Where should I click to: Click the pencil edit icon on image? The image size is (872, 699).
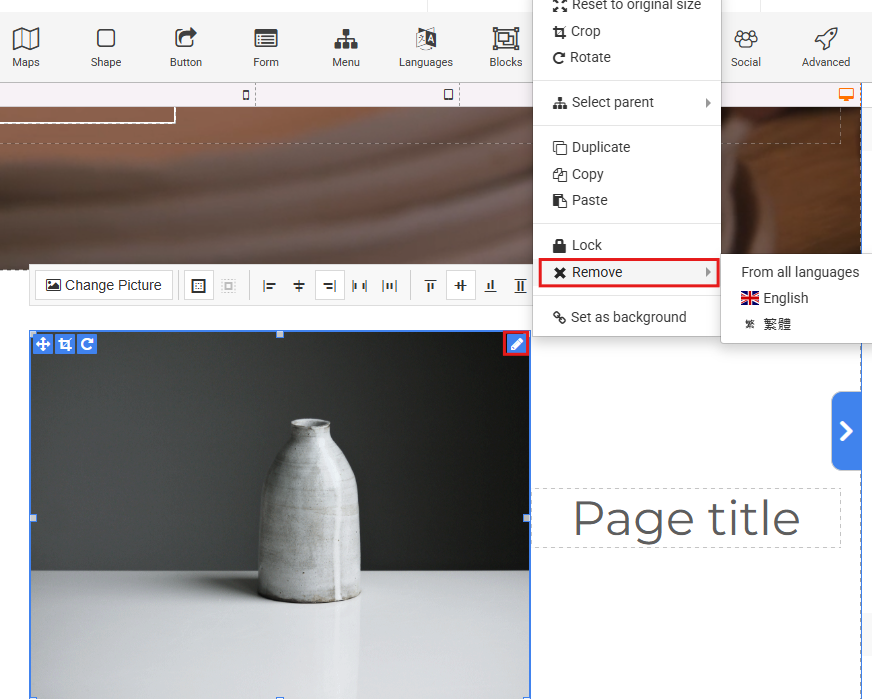516,344
